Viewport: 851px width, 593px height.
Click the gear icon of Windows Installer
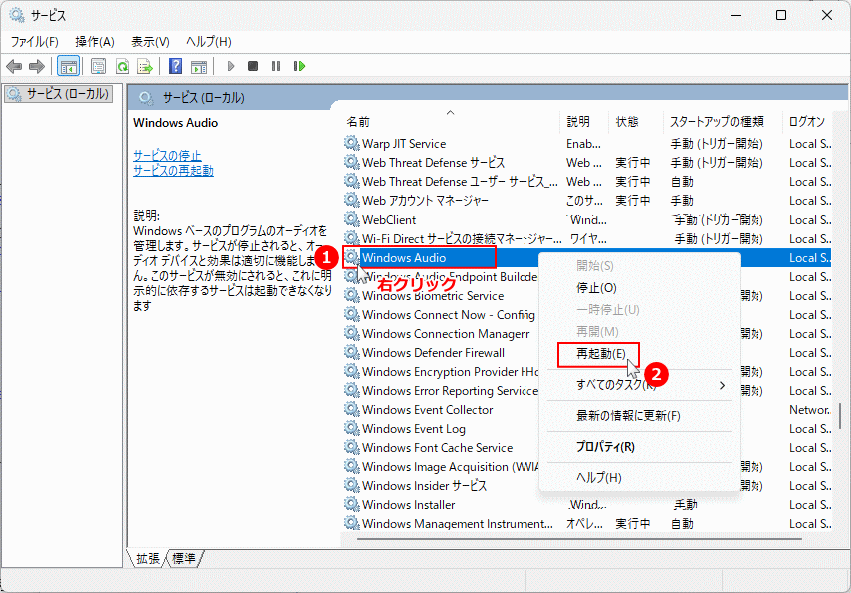point(352,504)
